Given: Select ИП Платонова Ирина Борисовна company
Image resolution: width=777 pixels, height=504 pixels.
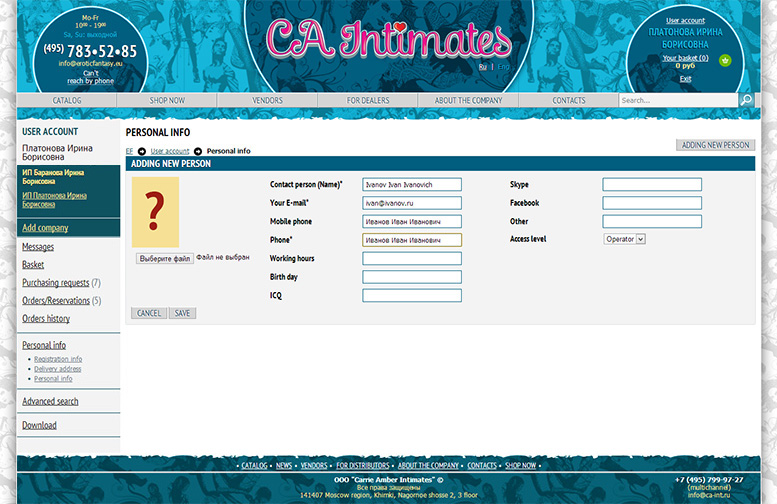Looking at the screenshot, I should point(54,200).
